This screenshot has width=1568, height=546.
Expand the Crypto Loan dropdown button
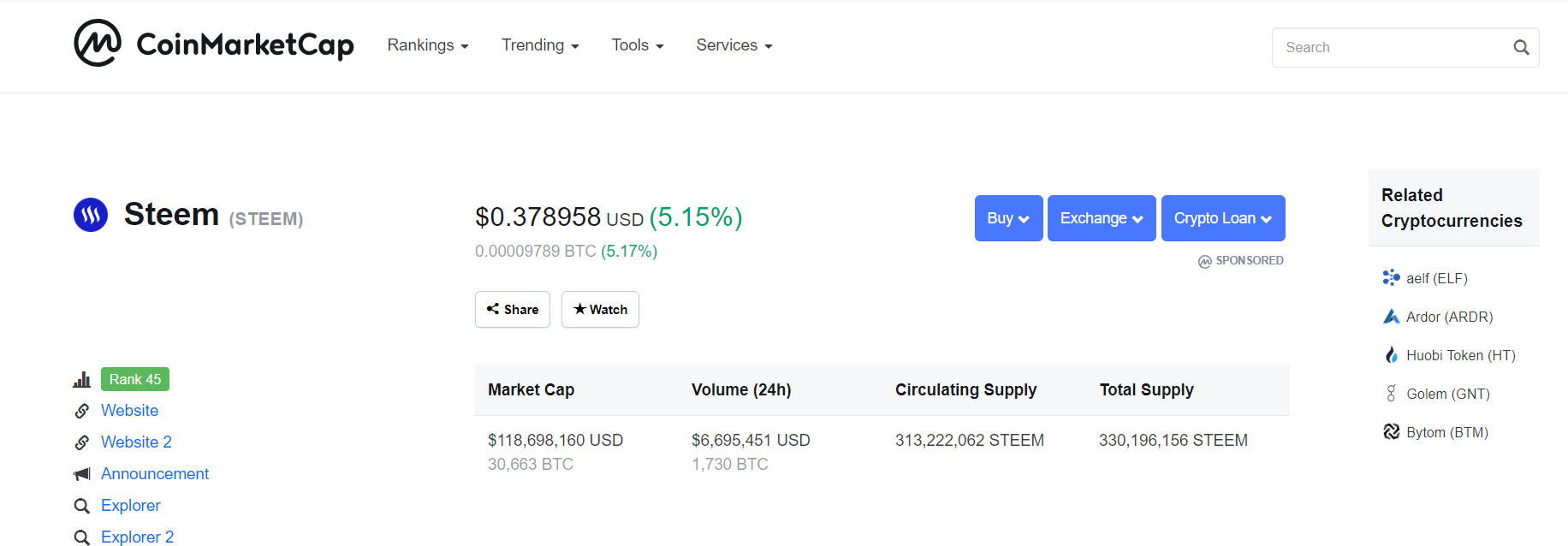(x=1223, y=218)
